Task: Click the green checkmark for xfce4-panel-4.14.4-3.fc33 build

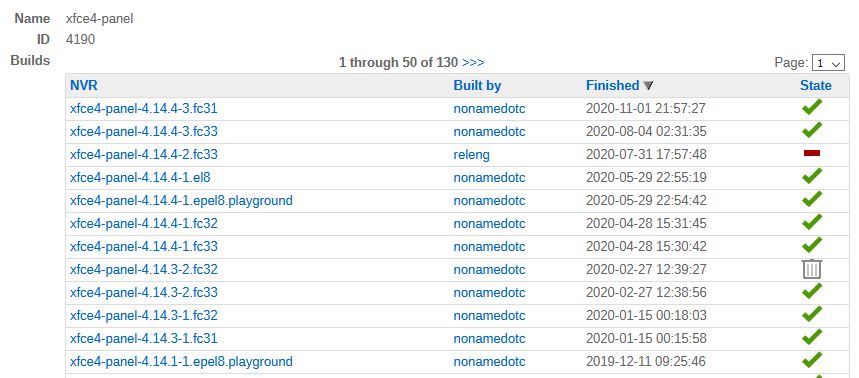Action: pyautogui.click(x=812, y=130)
